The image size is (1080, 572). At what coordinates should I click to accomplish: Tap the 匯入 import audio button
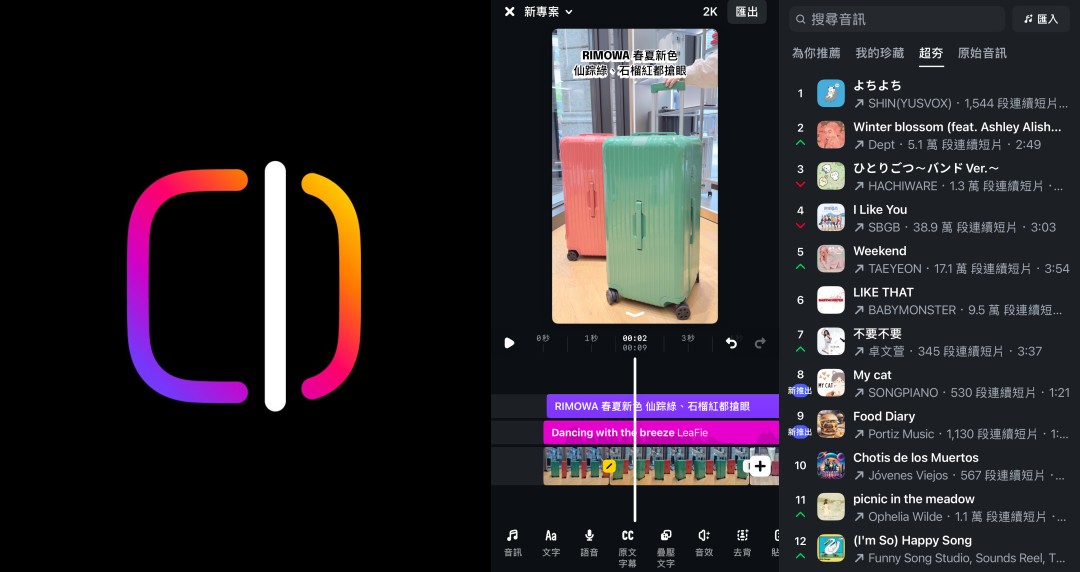pyautogui.click(x=1041, y=19)
